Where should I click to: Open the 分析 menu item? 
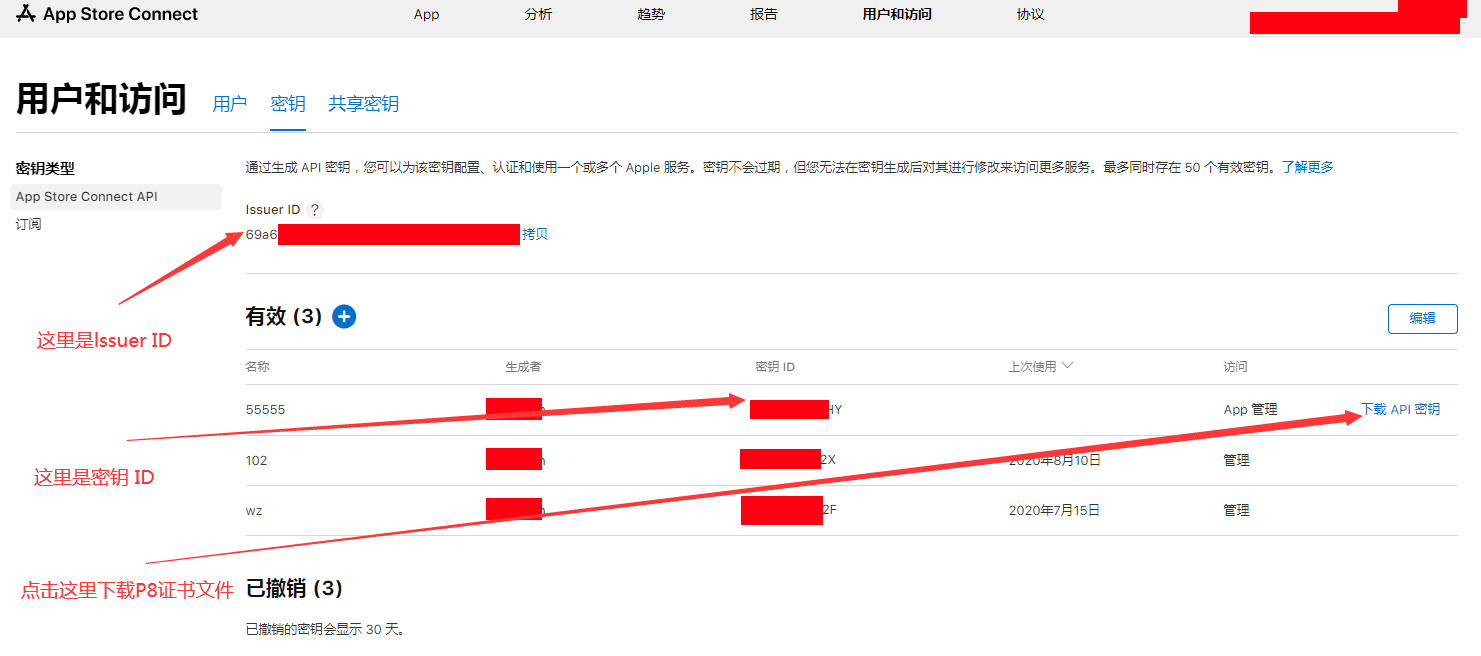pos(538,14)
